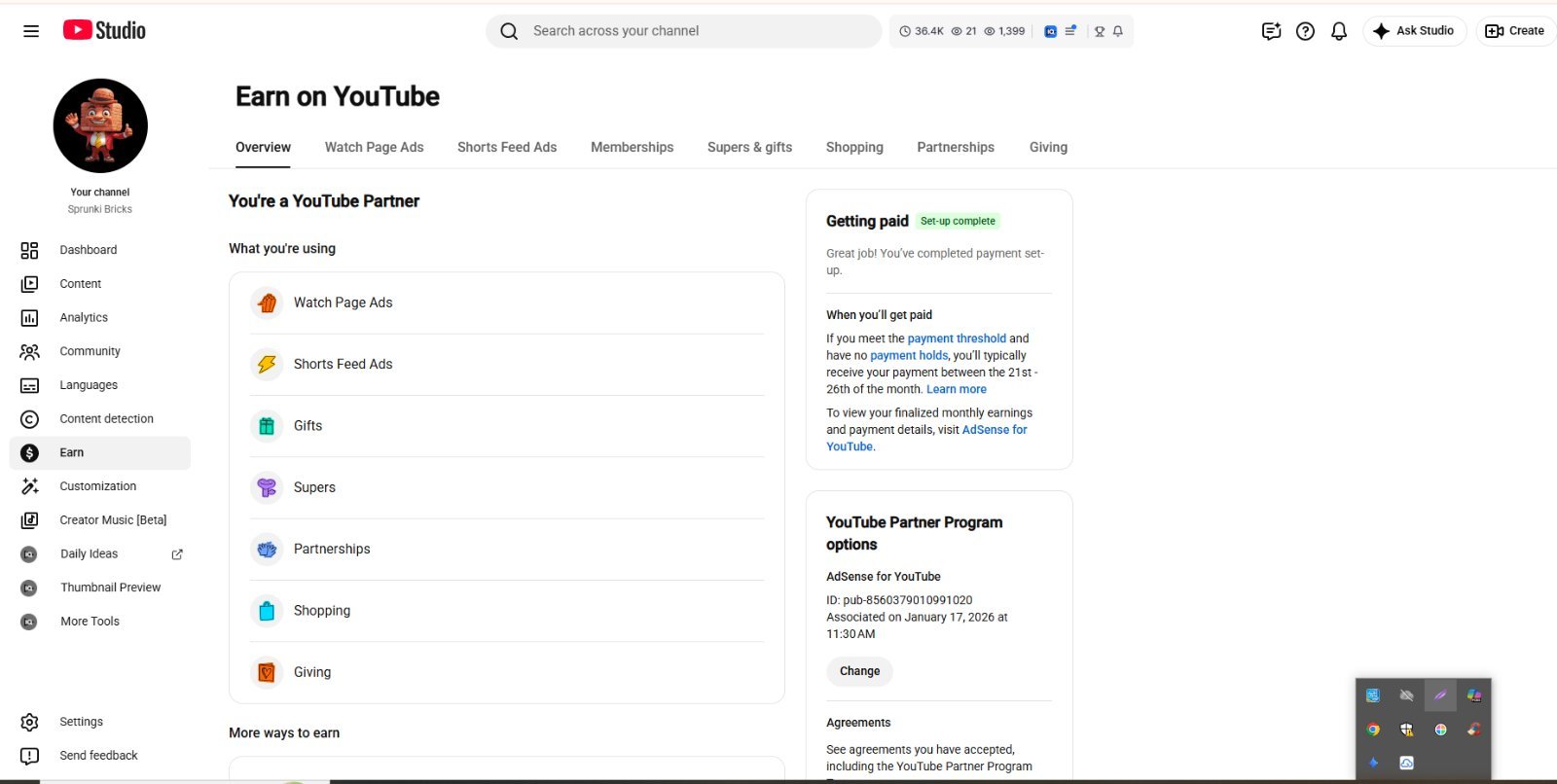Viewport: 1557px width, 784px height.
Task: Click the purple feather tray icon
Action: pyautogui.click(x=1440, y=695)
